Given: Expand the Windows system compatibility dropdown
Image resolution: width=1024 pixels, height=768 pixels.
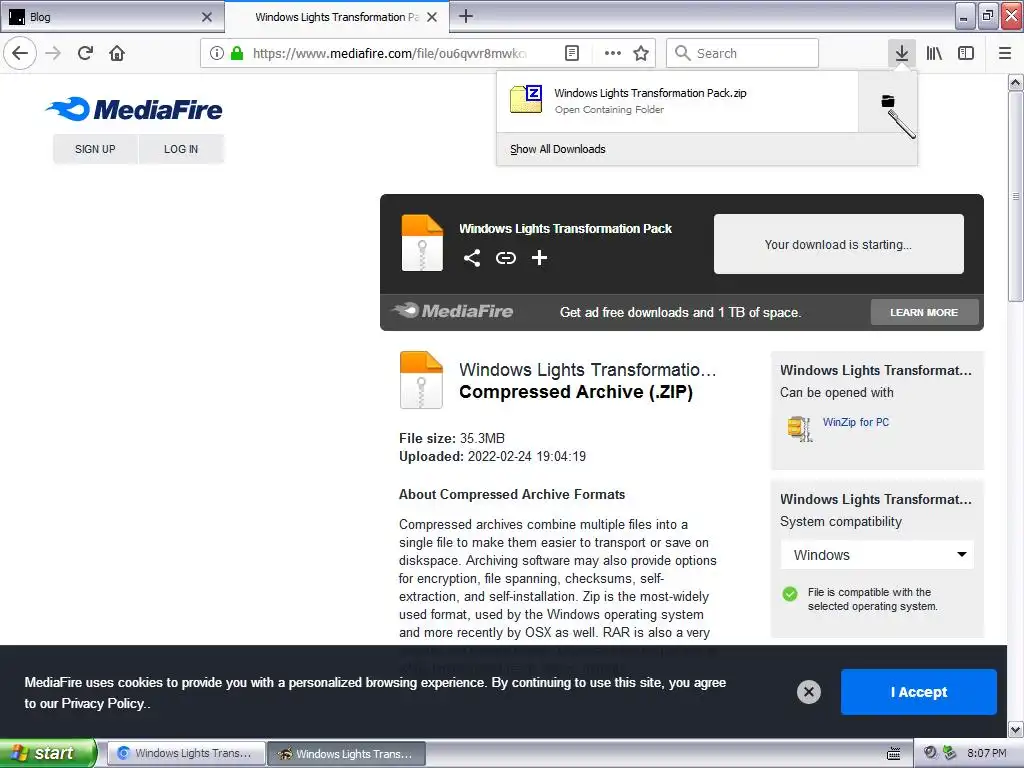Looking at the screenshot, I should tap(877, 554).
